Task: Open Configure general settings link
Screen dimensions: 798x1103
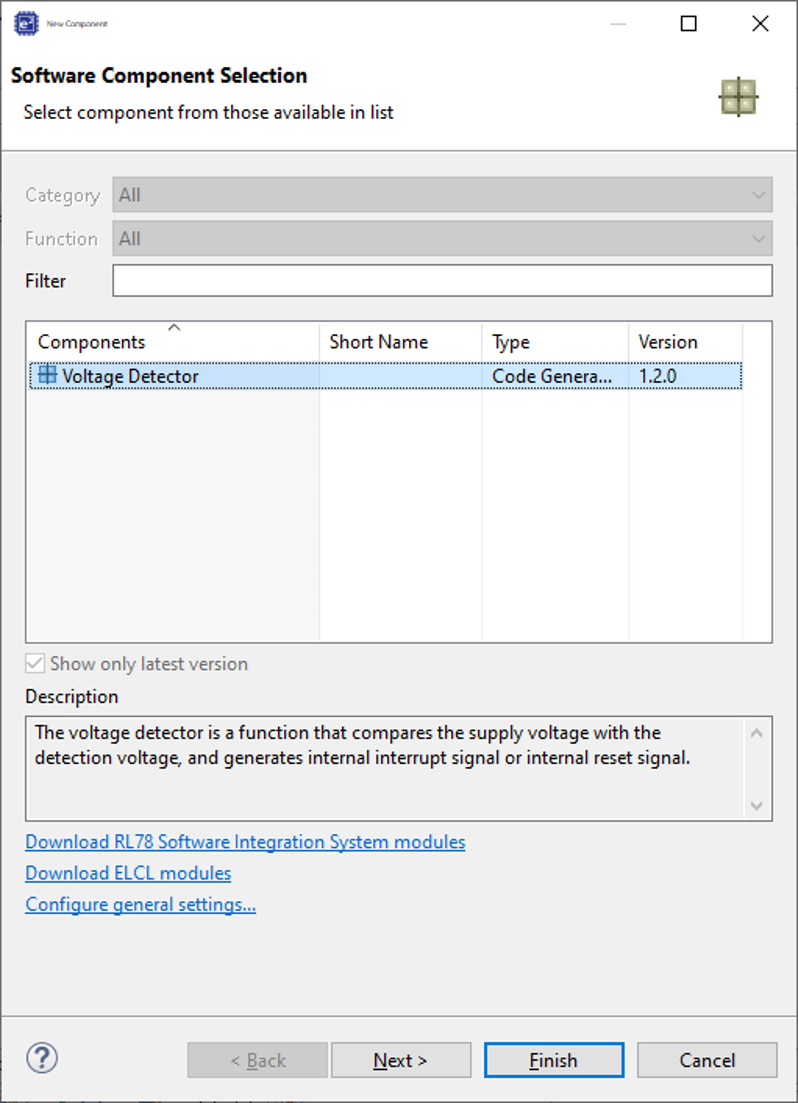Action: (141, 905)
